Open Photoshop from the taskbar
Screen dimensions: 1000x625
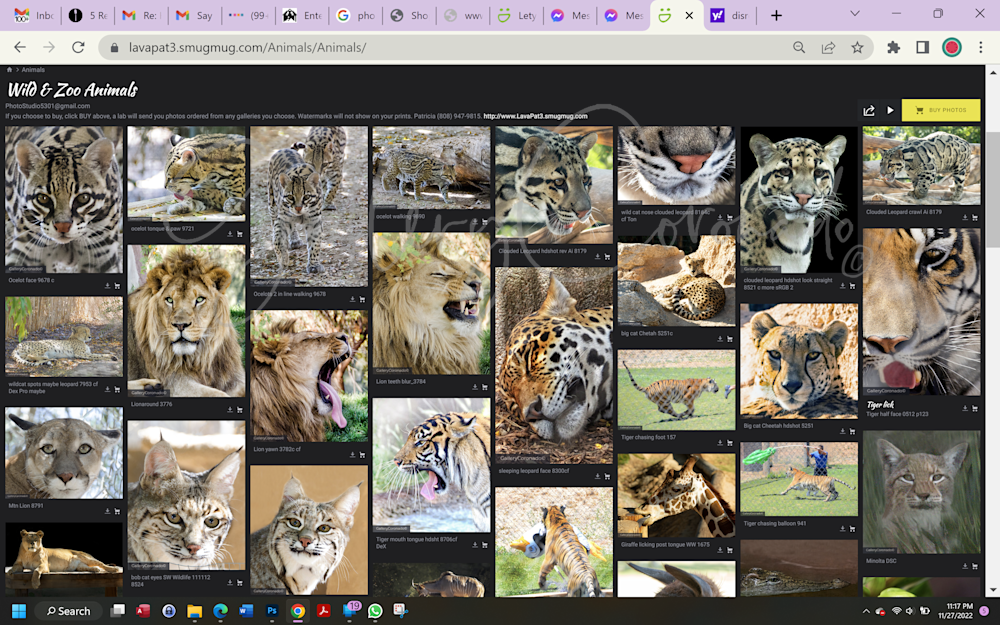(272, 610)
